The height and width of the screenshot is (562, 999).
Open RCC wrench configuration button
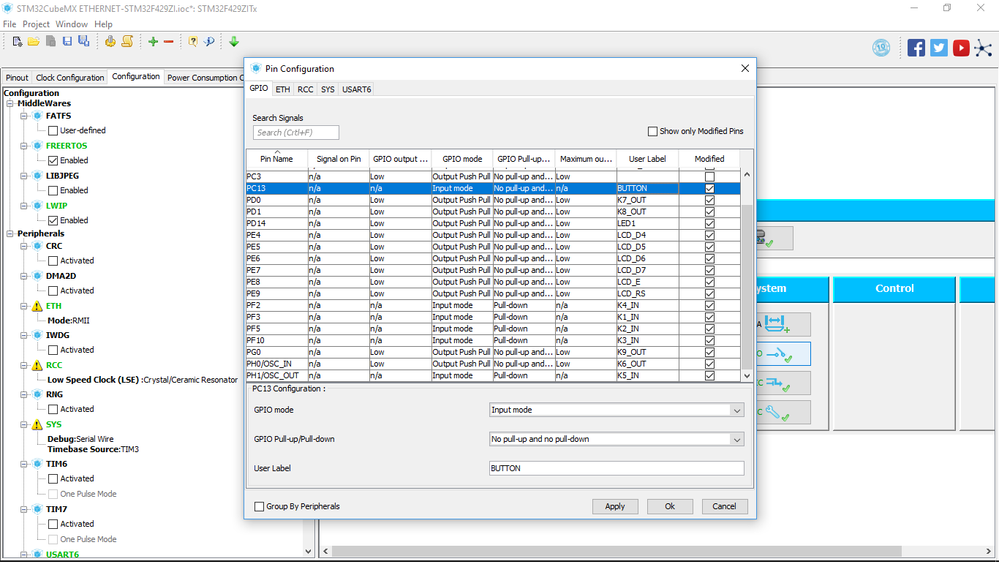pos(782,413)
